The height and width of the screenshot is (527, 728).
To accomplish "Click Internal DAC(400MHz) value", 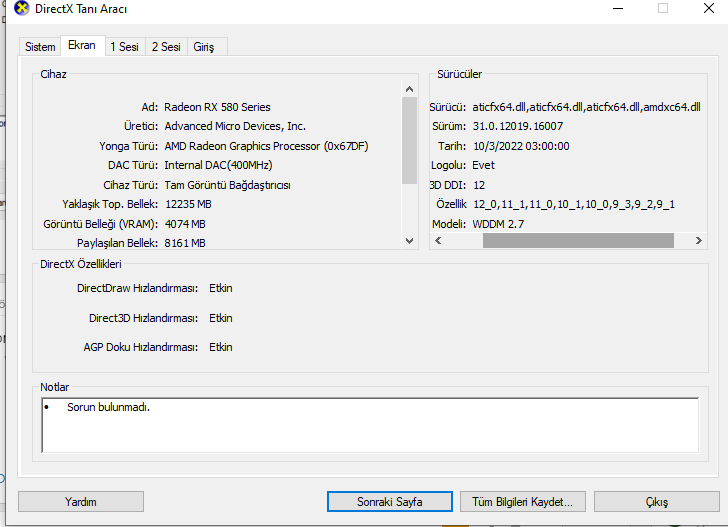I will 218,165.
